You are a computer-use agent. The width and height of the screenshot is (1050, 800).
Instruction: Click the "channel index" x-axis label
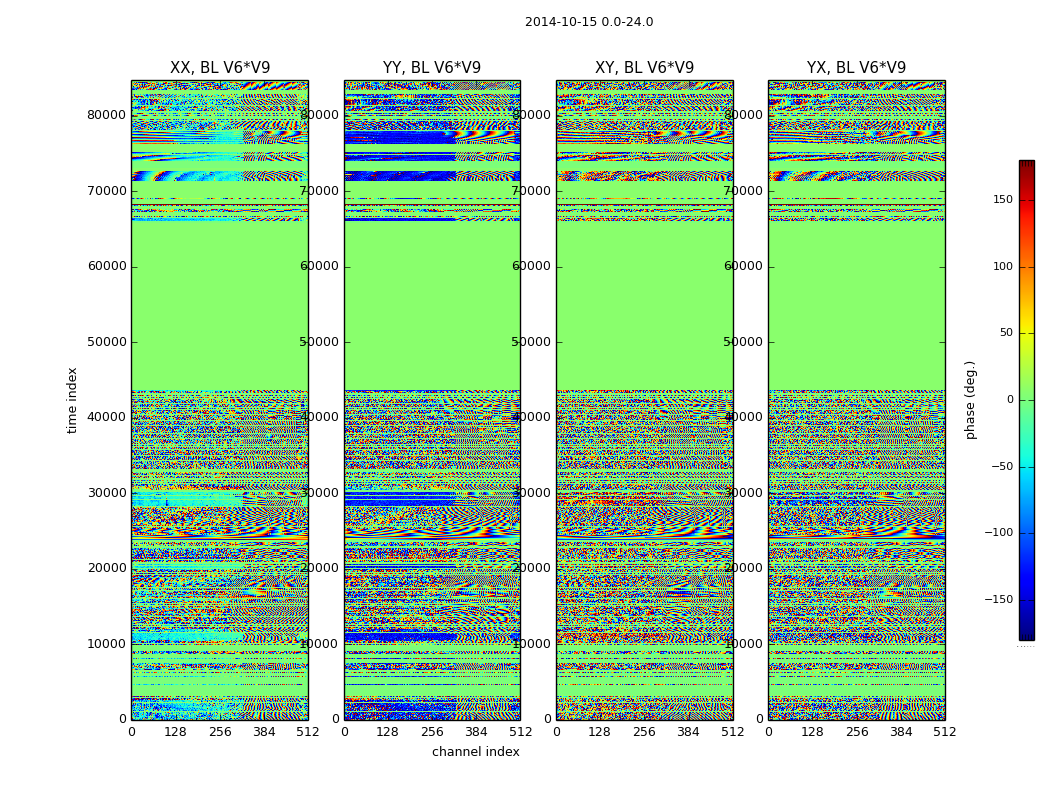(476, 752)
